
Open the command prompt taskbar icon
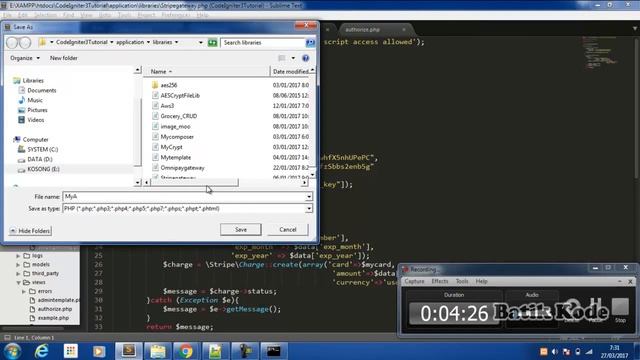point(273,351)
